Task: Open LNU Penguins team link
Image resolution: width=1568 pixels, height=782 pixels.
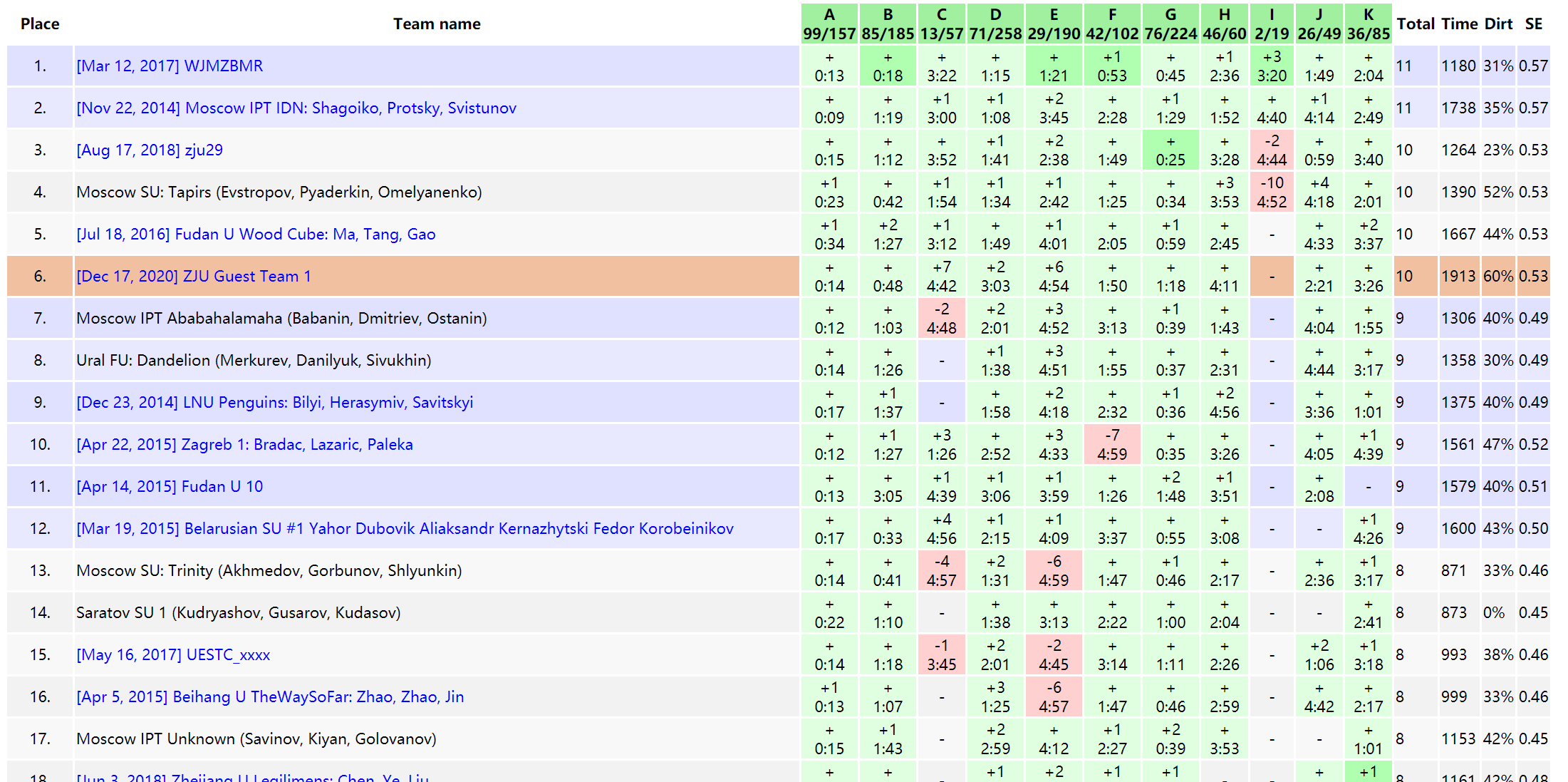Action: coord(274,402)
